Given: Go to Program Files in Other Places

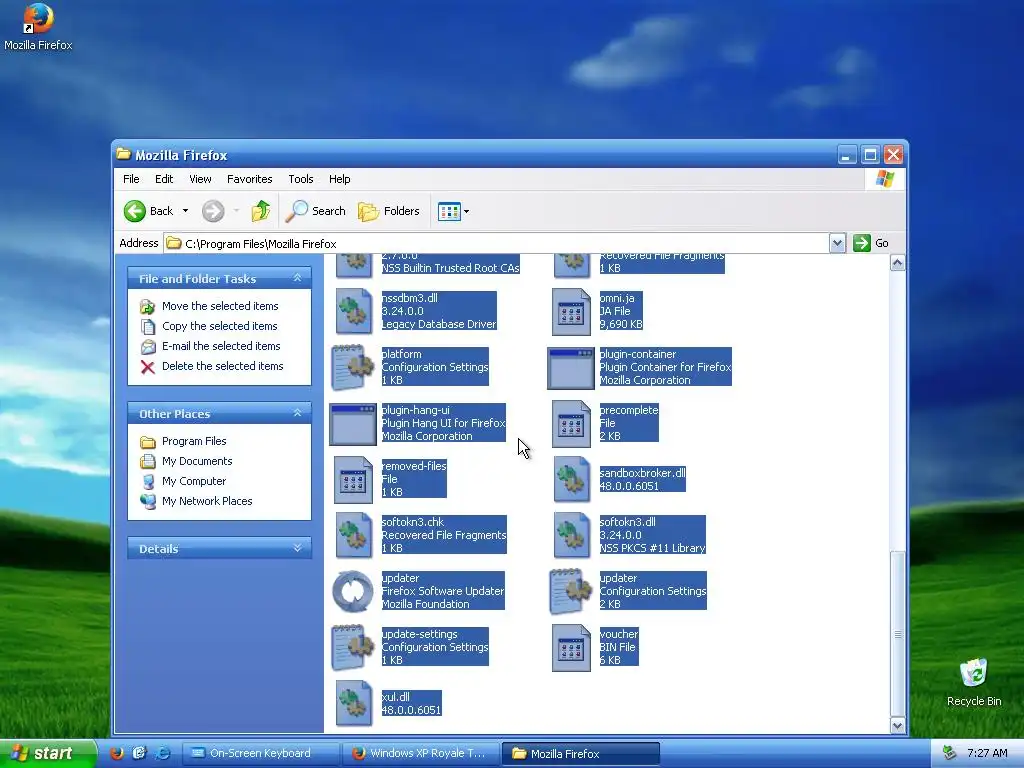Looking at the screenshot, I should tap(194, 441).
